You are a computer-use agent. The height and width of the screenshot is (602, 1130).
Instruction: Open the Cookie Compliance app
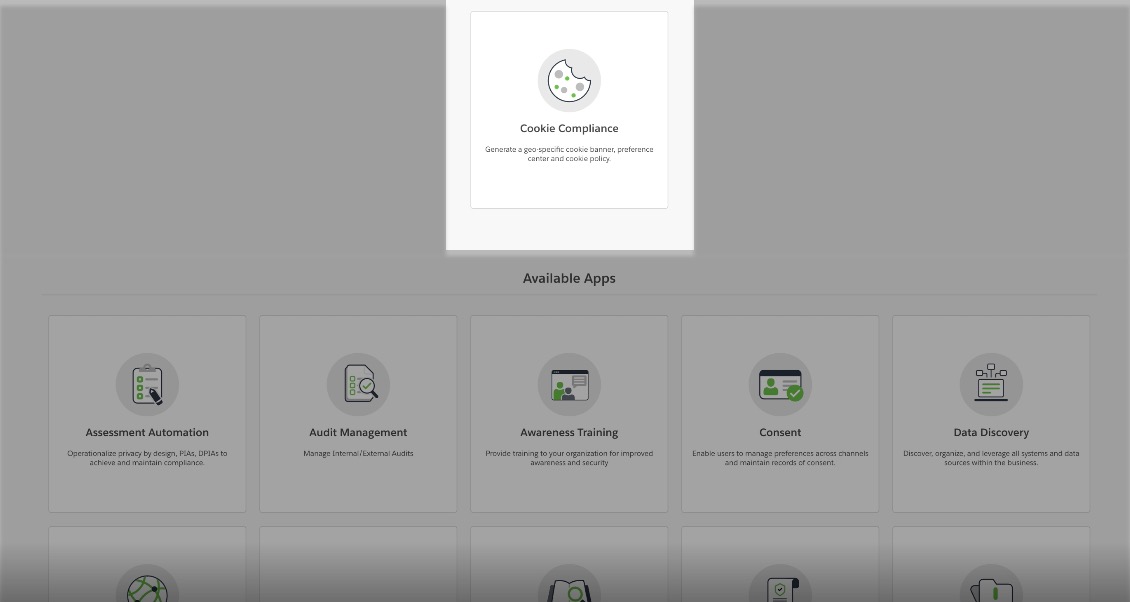(568, 110)
